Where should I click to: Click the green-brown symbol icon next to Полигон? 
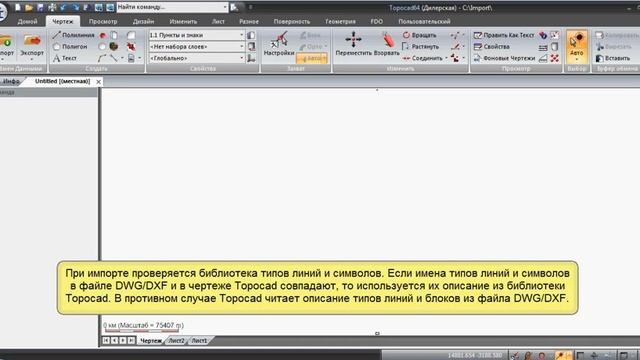point(114,47)
